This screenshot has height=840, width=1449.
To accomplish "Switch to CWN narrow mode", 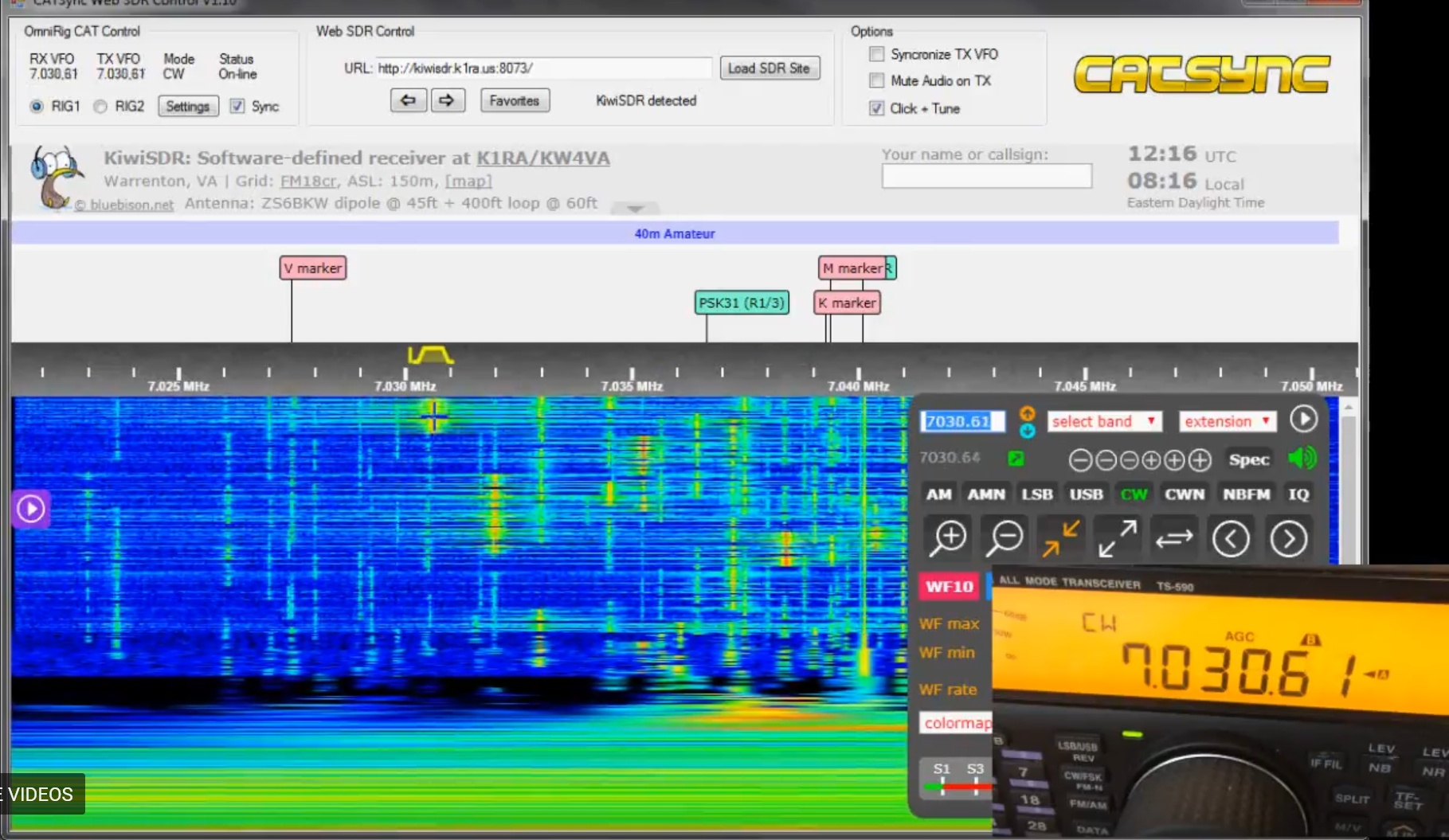I will click(x=1185, y=494).
